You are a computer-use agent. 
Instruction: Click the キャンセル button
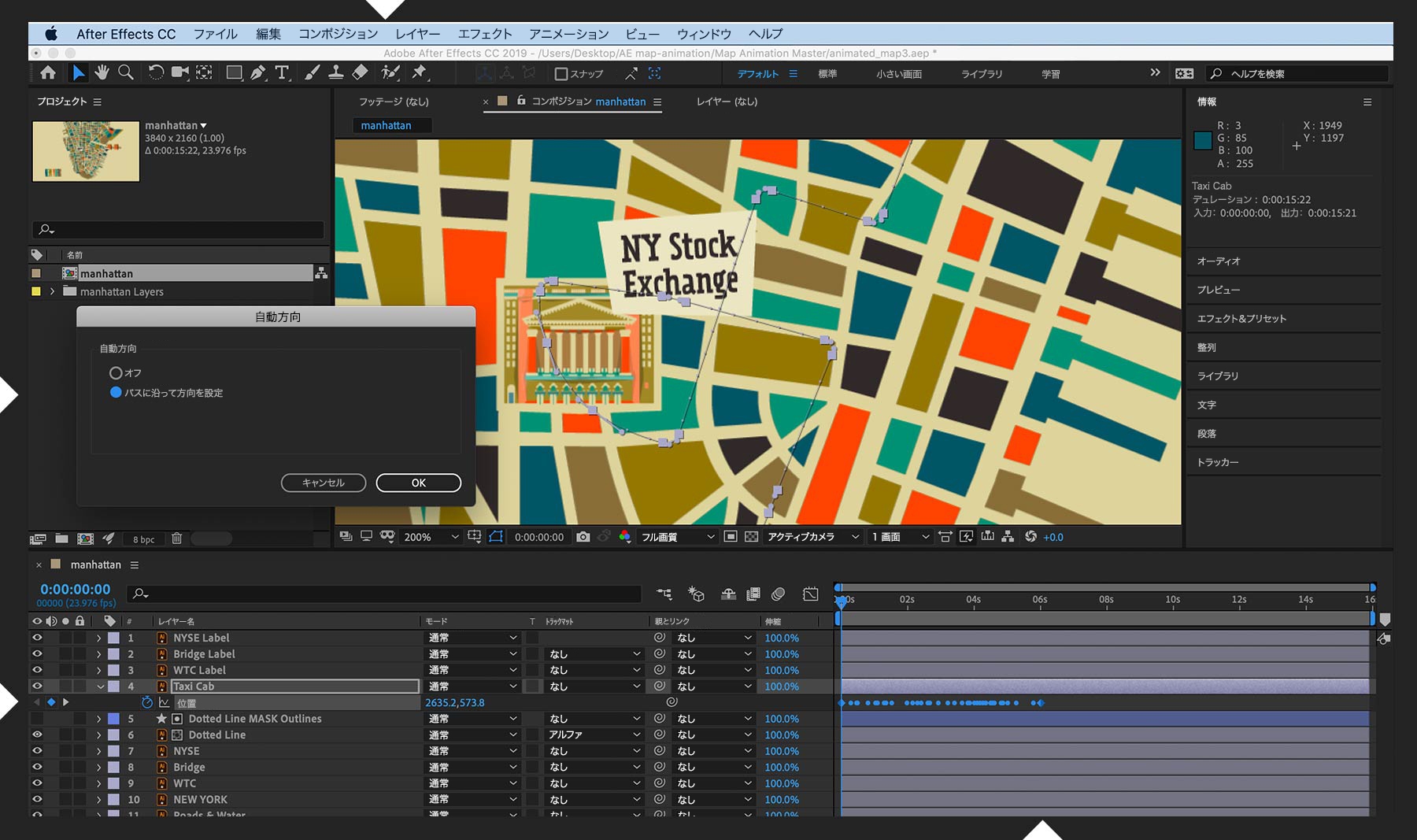324,483
